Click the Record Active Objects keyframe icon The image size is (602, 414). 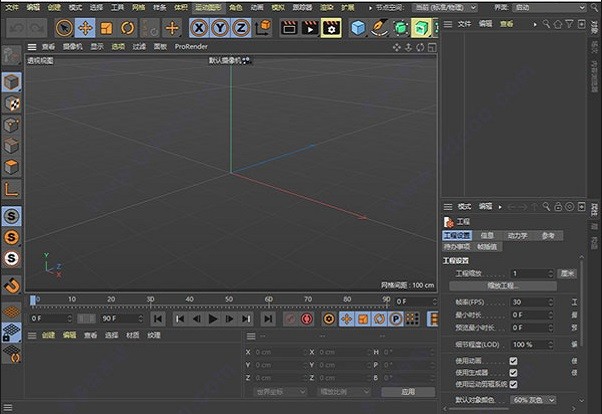coord(290,319)
